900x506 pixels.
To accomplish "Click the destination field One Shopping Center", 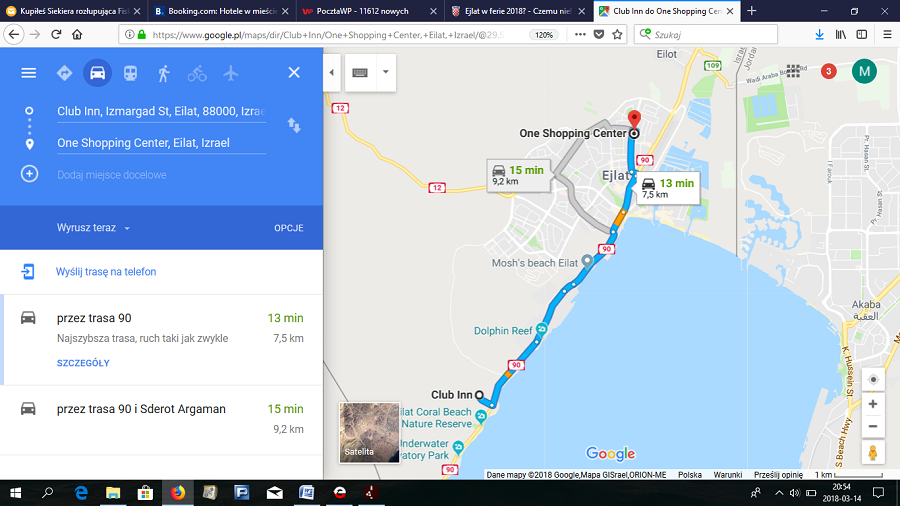I will tap(160, 143).
